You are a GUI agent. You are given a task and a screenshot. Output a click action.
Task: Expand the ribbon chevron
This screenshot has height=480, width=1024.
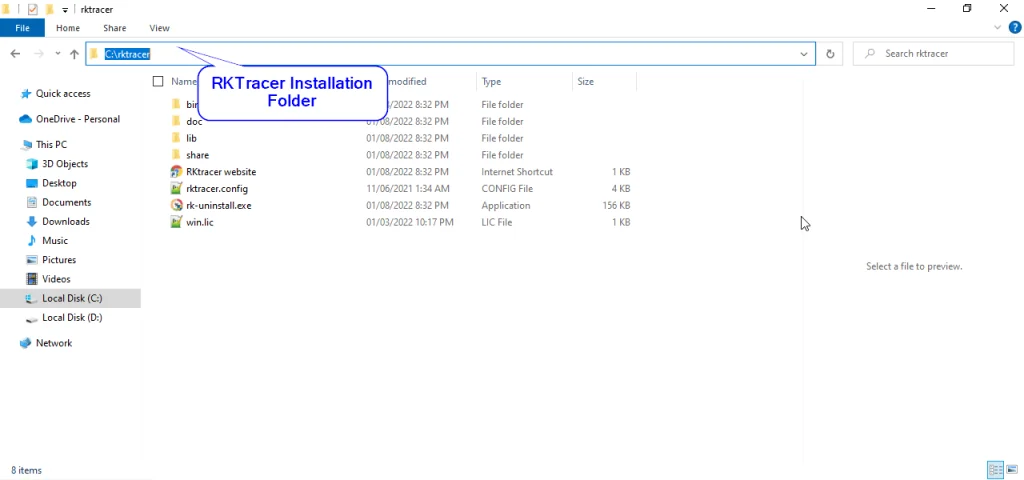point(998,27)
